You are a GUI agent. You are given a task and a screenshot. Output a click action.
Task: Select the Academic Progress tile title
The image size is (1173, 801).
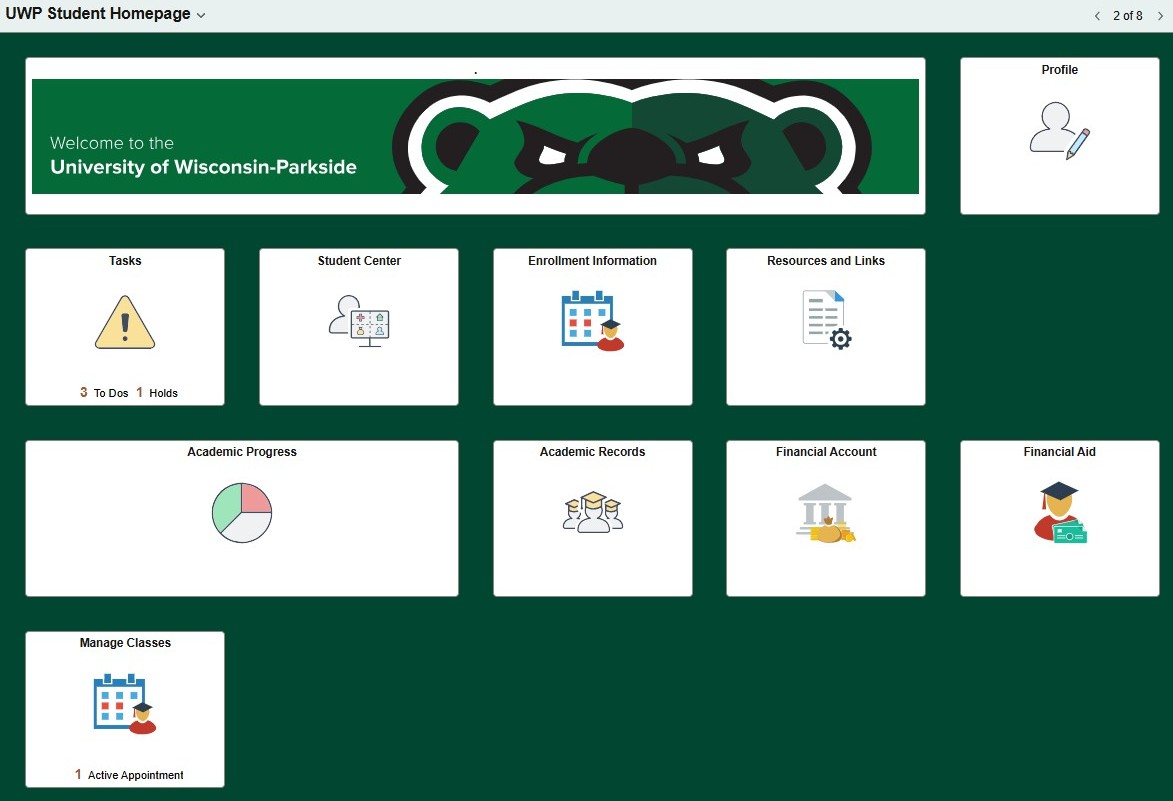[242, 452]
